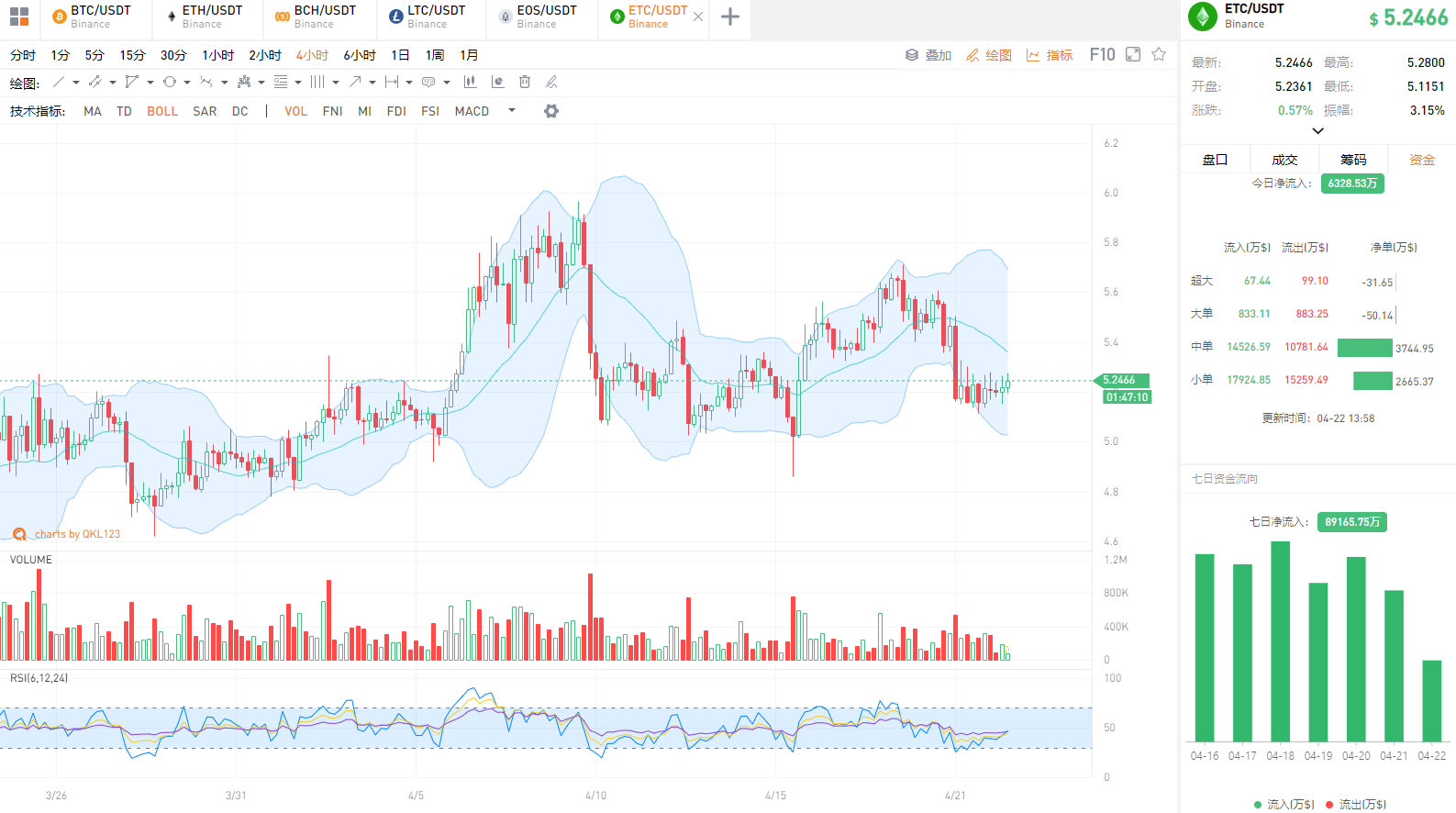Close the ETC/USDT Binance tab
Viewport: 1456px width, 813px height.
[698, 17]
